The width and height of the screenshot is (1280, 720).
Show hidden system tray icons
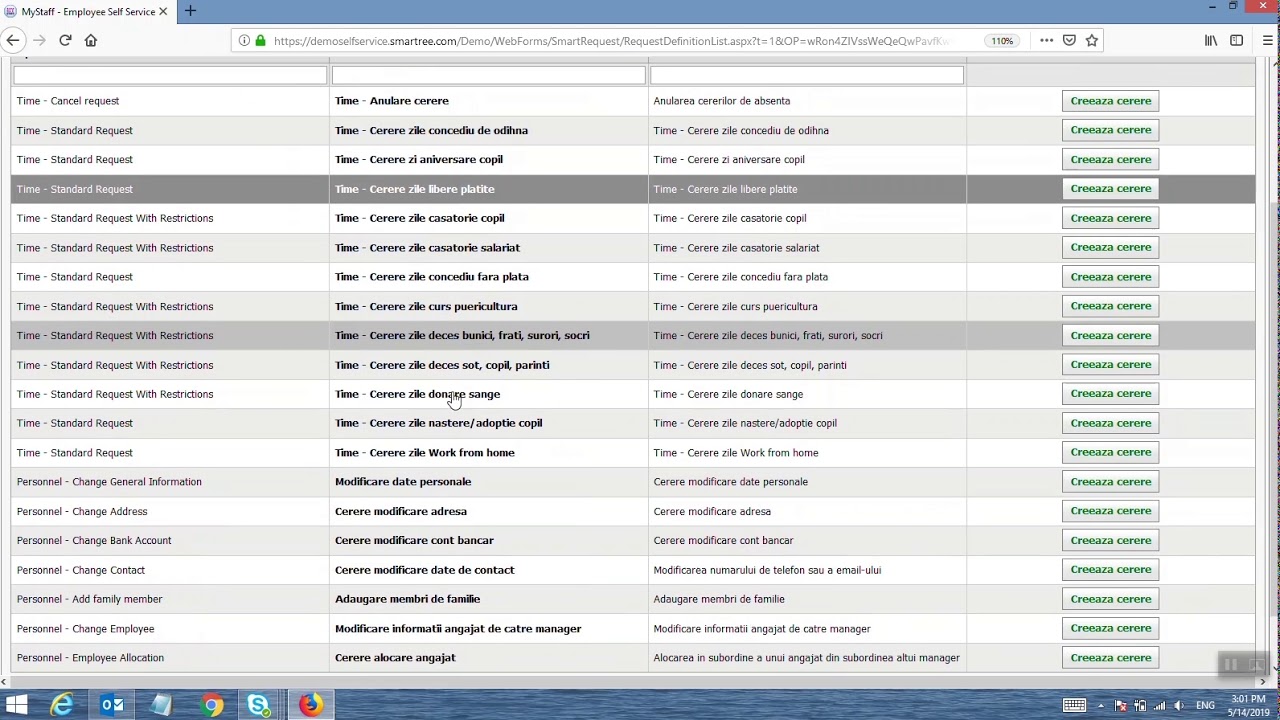click(x=1101, y=705)
